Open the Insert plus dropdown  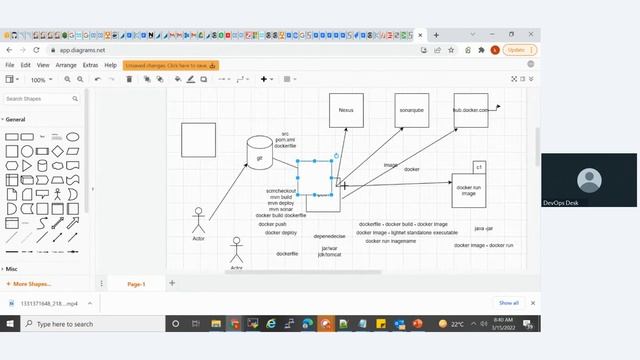[267, 79]
